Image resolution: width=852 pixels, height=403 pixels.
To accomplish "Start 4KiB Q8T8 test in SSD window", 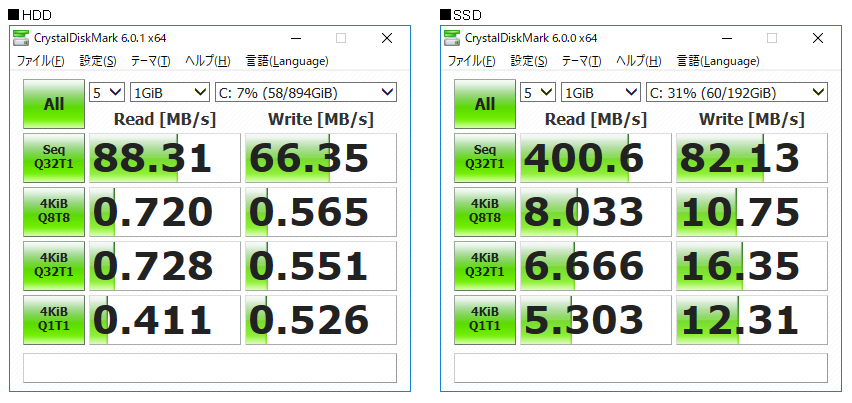I will (x=485, y=212).
